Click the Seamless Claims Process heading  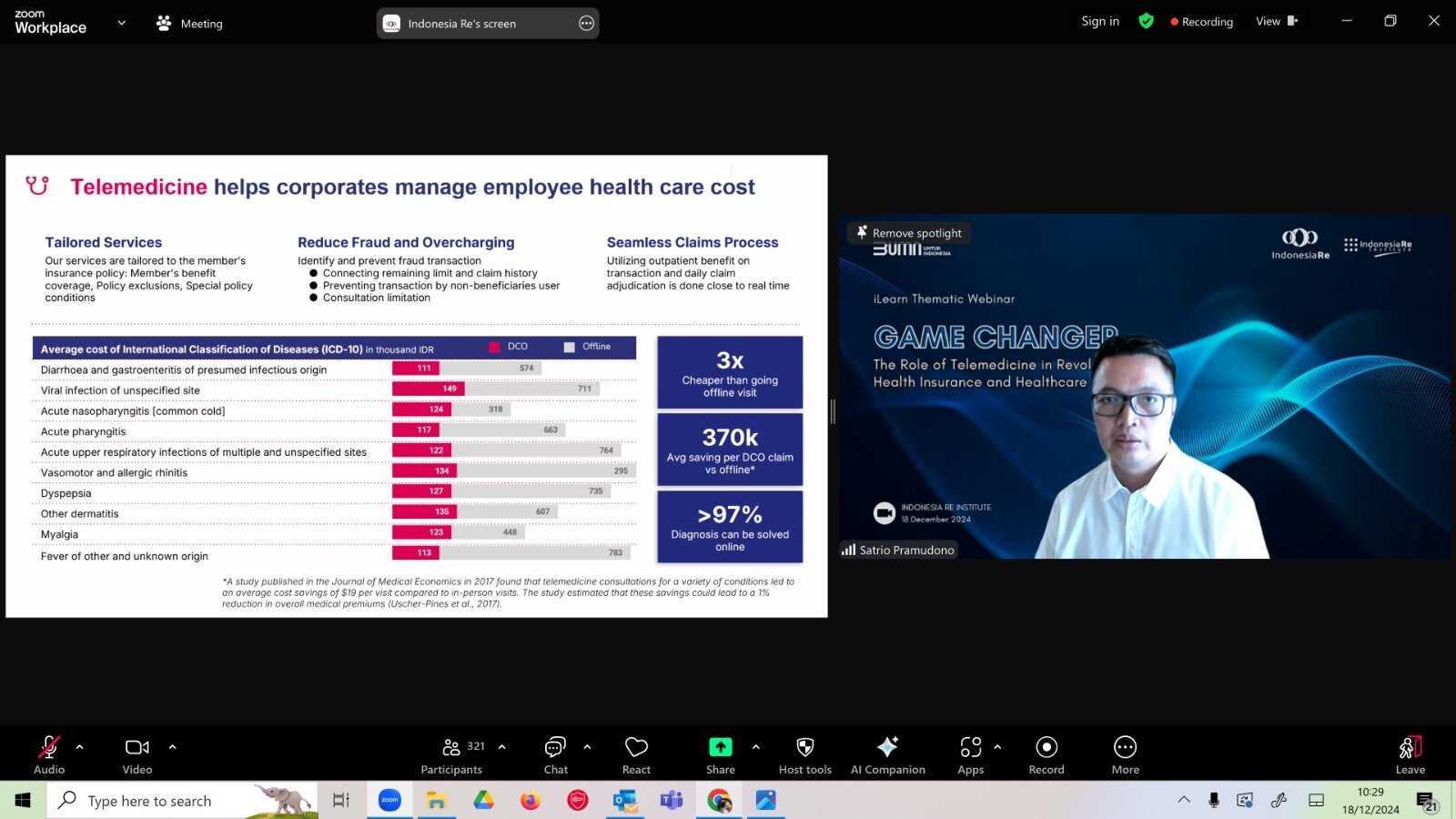tap(693, 242)
